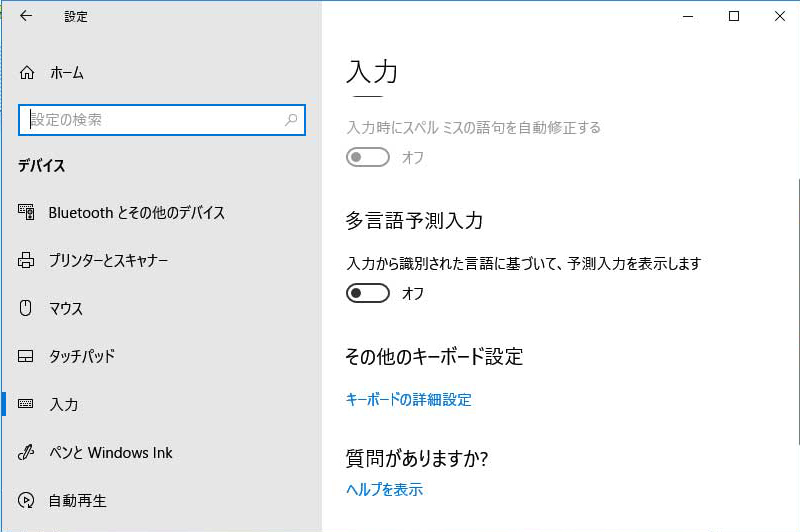This screenshot has height=532, width=800.
Task: Click the magnifier icon in the search box
Action: pos(291,120)
